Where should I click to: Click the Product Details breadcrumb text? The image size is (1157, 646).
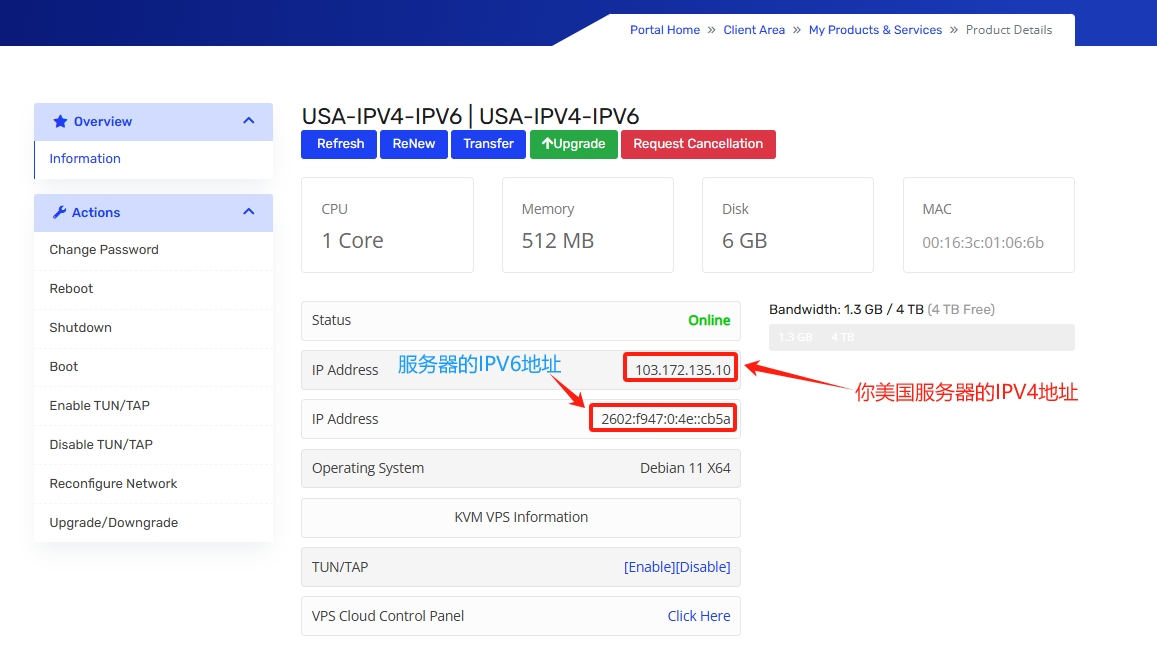(x=1009, y=30)
